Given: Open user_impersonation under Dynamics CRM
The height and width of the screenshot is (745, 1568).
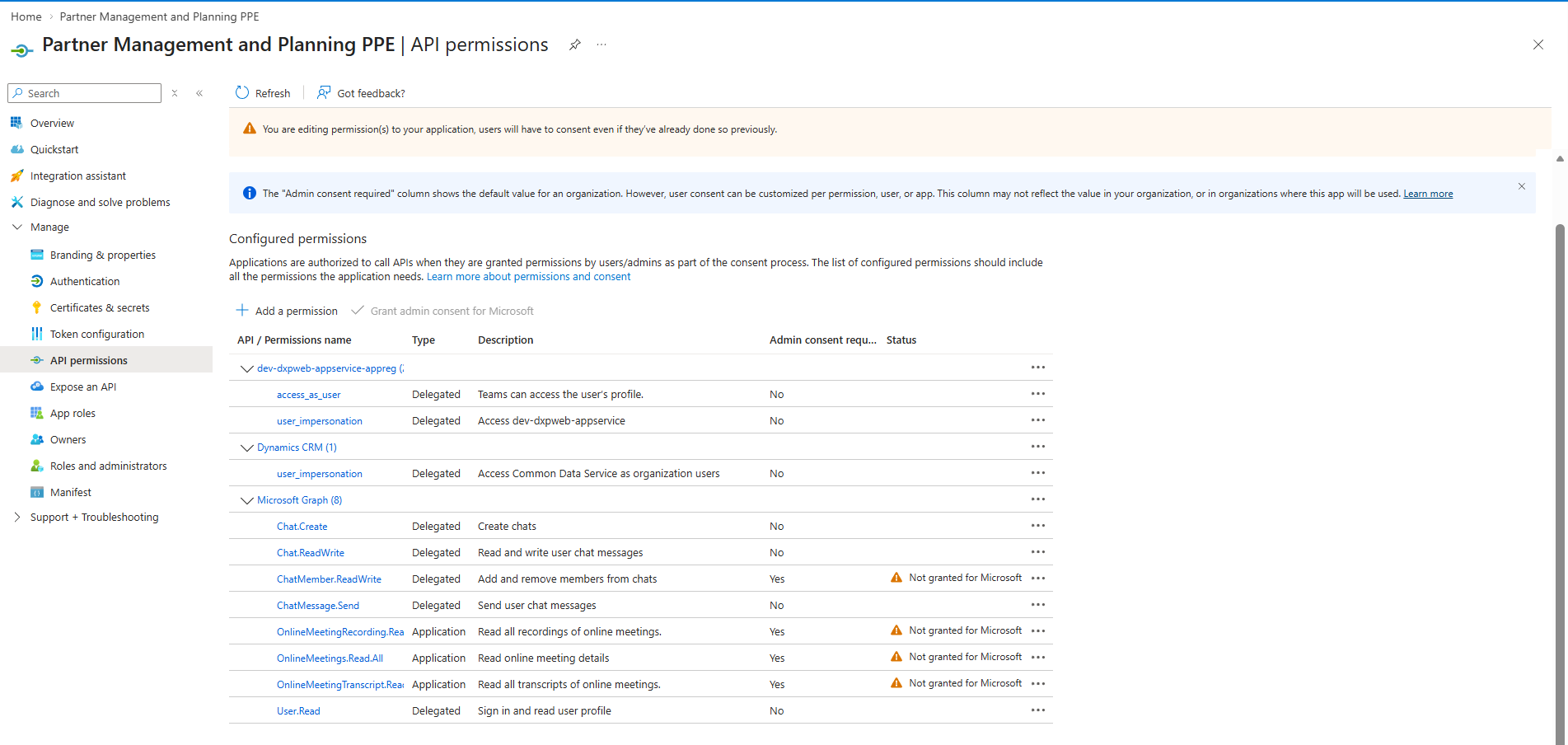Looking at the screenshot, I should point(320,474).
